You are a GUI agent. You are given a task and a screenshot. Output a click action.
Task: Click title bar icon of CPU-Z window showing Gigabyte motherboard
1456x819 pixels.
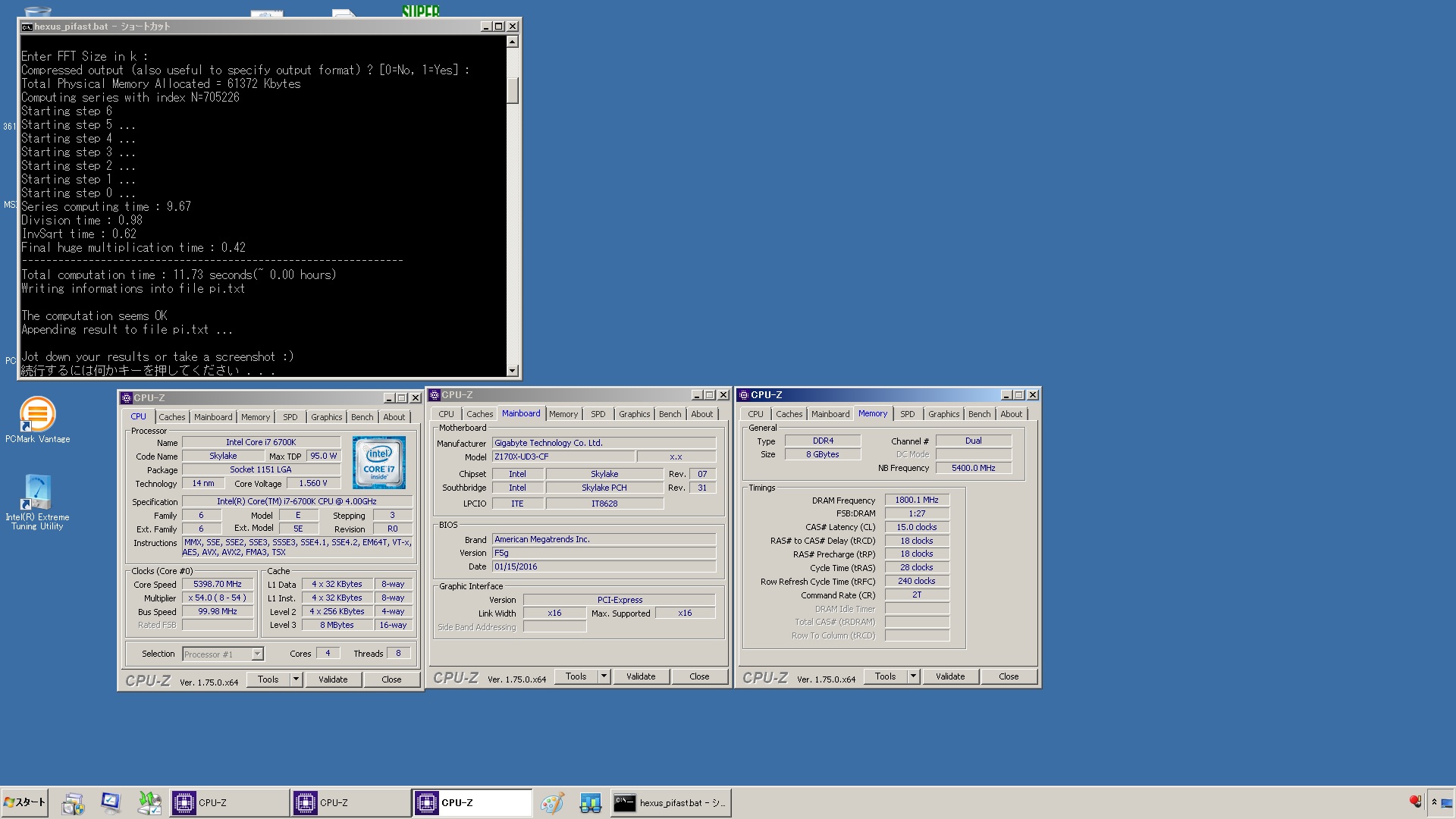(435, 395)
